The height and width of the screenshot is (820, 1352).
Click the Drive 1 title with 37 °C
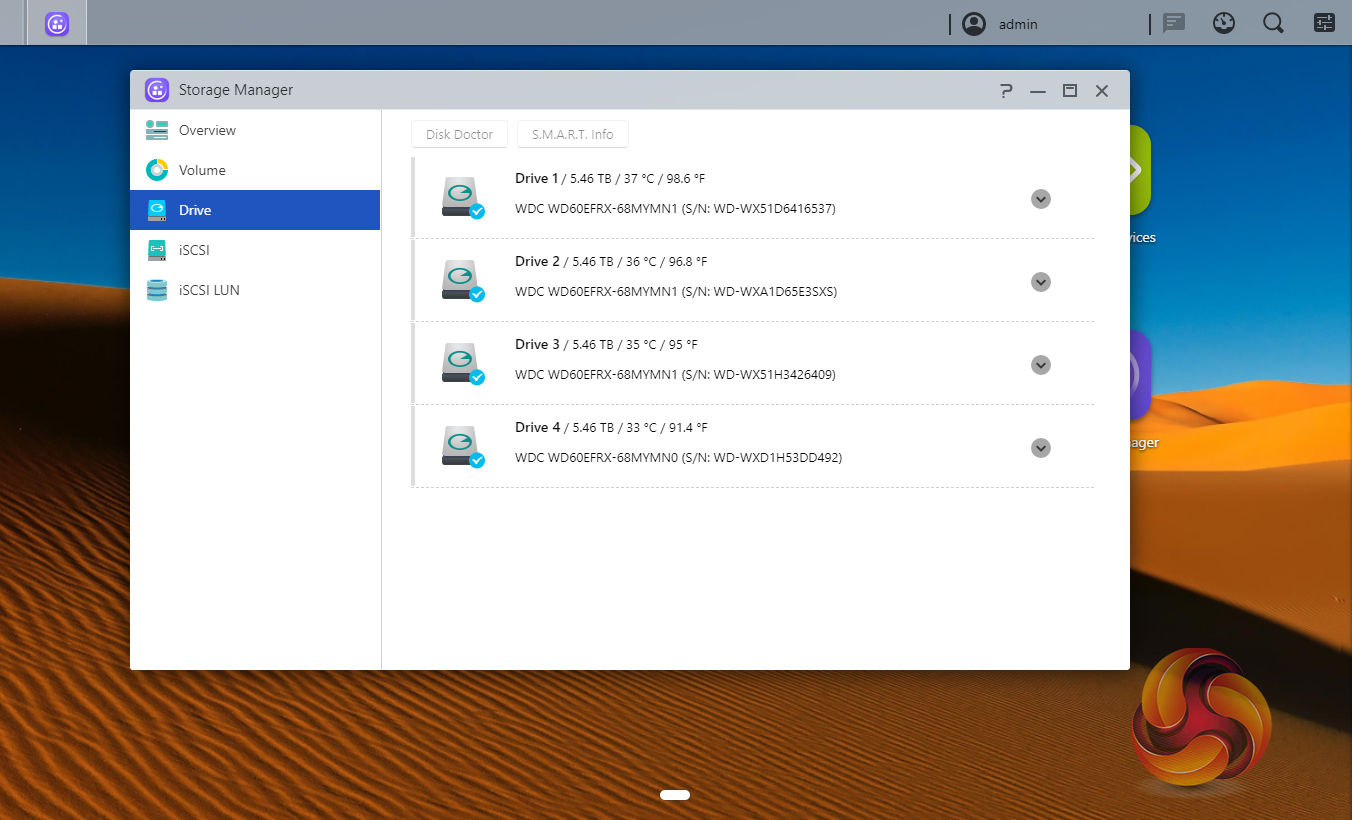tap(610, 179)
